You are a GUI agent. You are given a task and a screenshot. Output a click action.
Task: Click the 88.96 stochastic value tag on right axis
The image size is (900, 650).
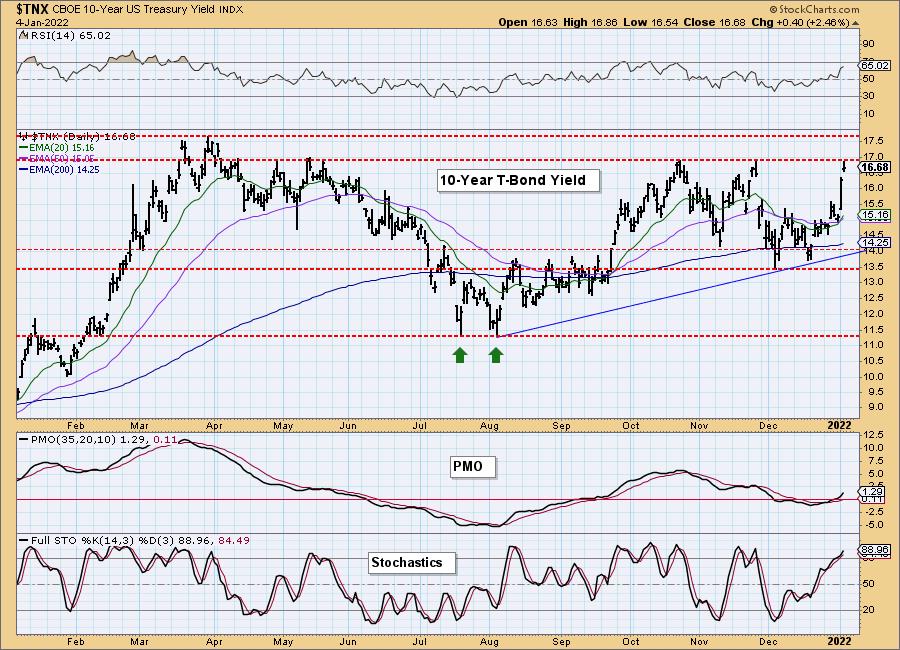click(875, 550)
